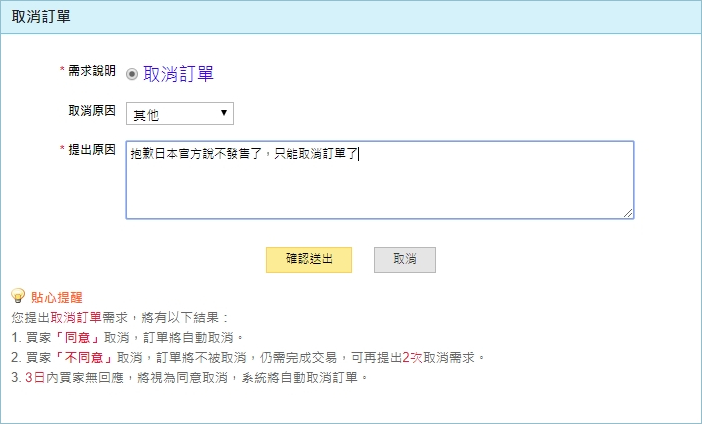Screen dimensions: 702x424
Task: Click the reminder line starting 3日內買家無回應
Action: coord(189,377)
